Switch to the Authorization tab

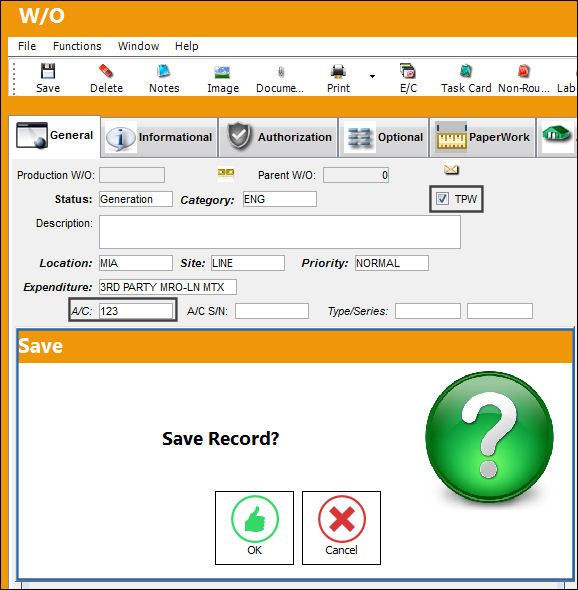point(278,137)
